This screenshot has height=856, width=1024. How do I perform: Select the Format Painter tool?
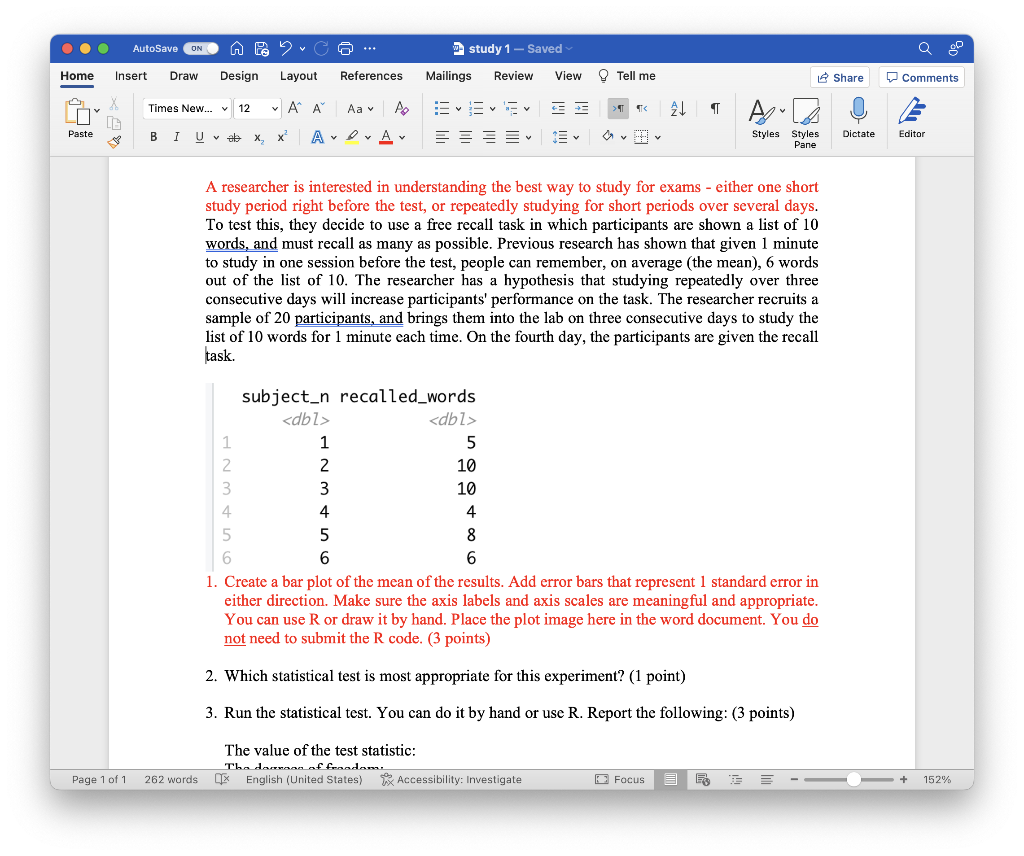coord(114,140)
